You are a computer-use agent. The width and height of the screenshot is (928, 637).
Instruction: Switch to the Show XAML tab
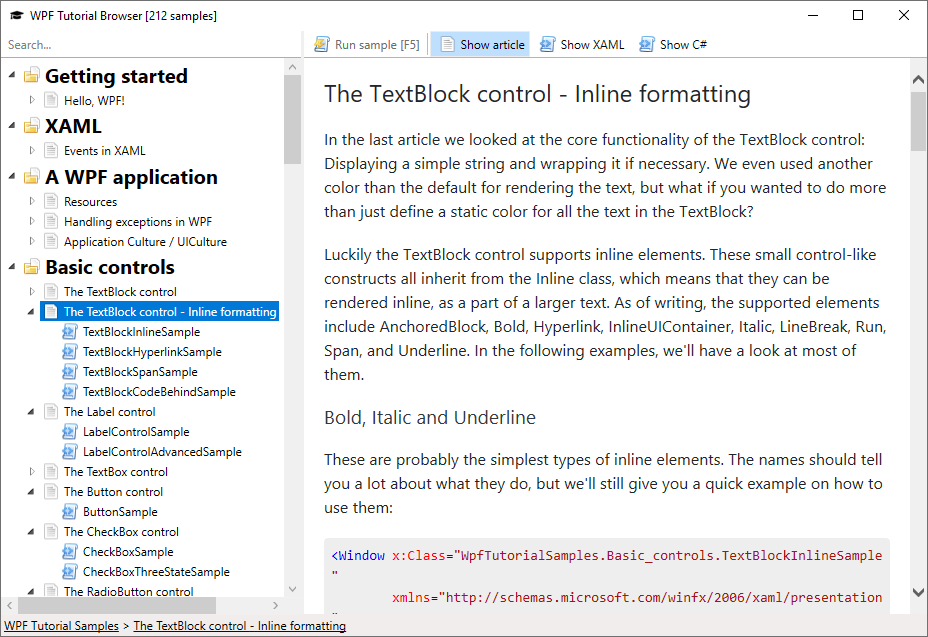[582, 43]
